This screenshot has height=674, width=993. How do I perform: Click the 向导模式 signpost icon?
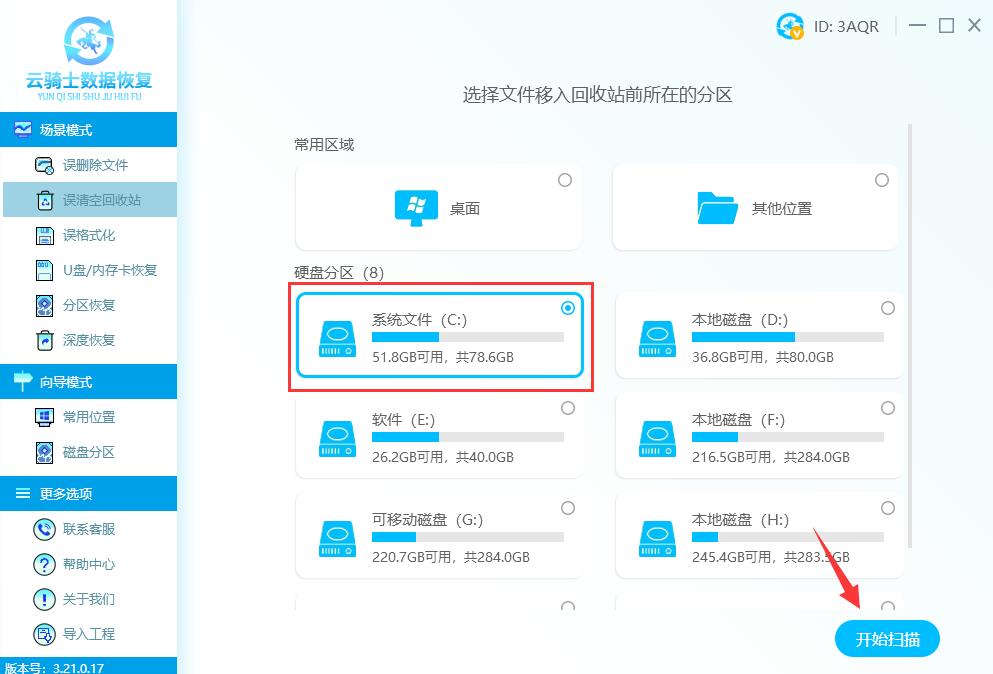[x=23, y=381]
